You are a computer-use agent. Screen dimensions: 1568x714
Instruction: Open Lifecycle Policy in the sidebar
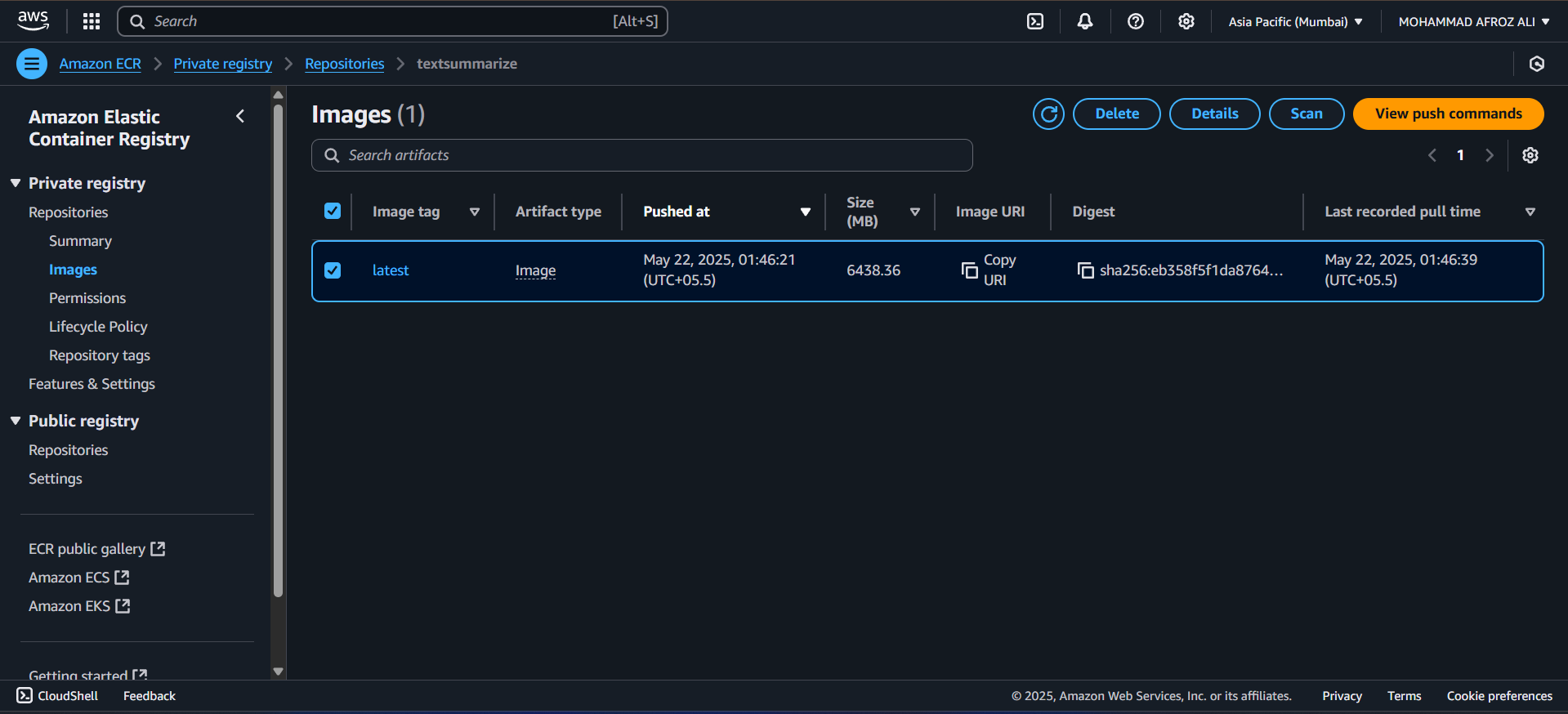[x=98, y=327]
